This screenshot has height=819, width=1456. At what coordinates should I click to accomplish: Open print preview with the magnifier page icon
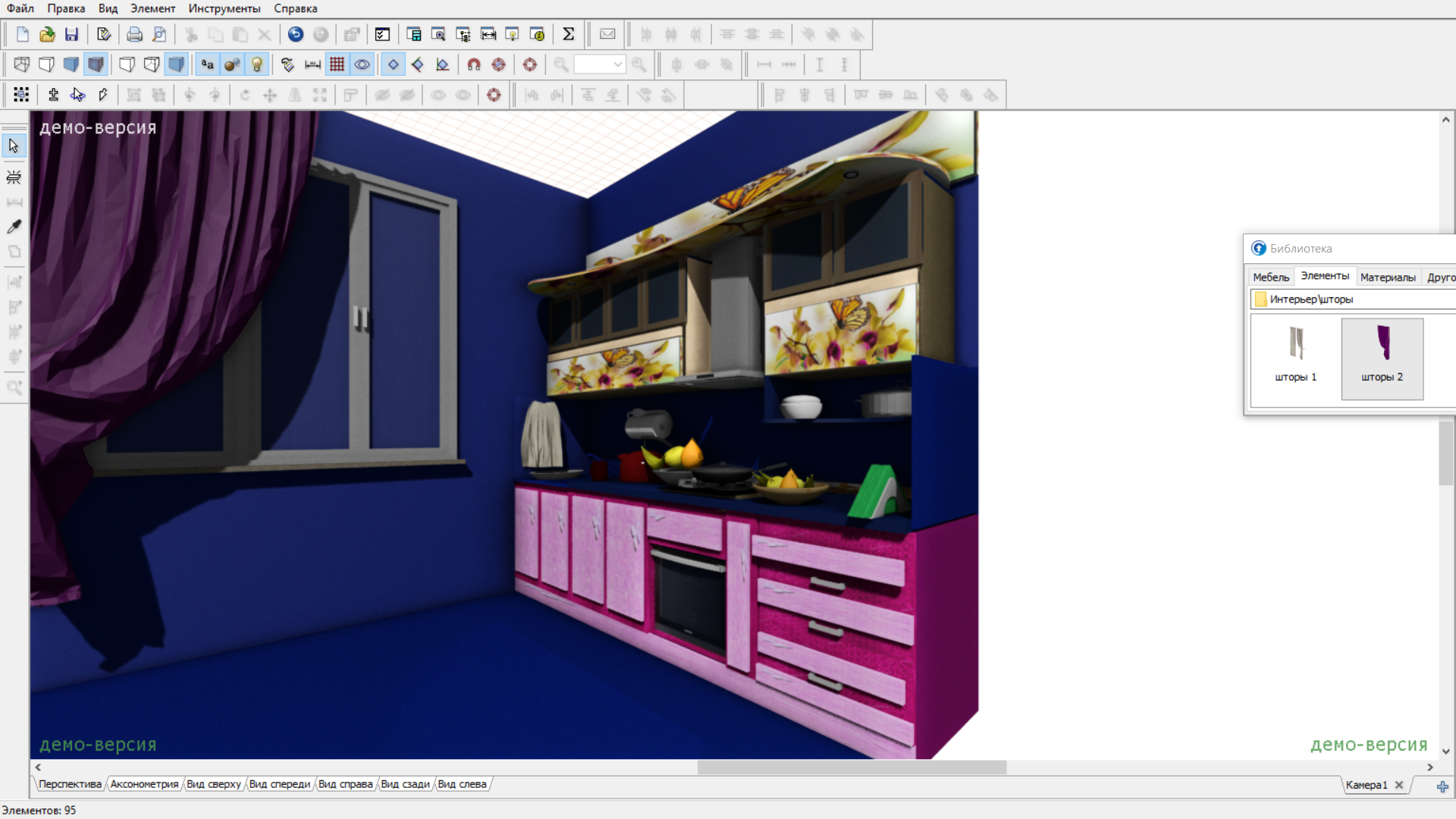pos(159,34)
